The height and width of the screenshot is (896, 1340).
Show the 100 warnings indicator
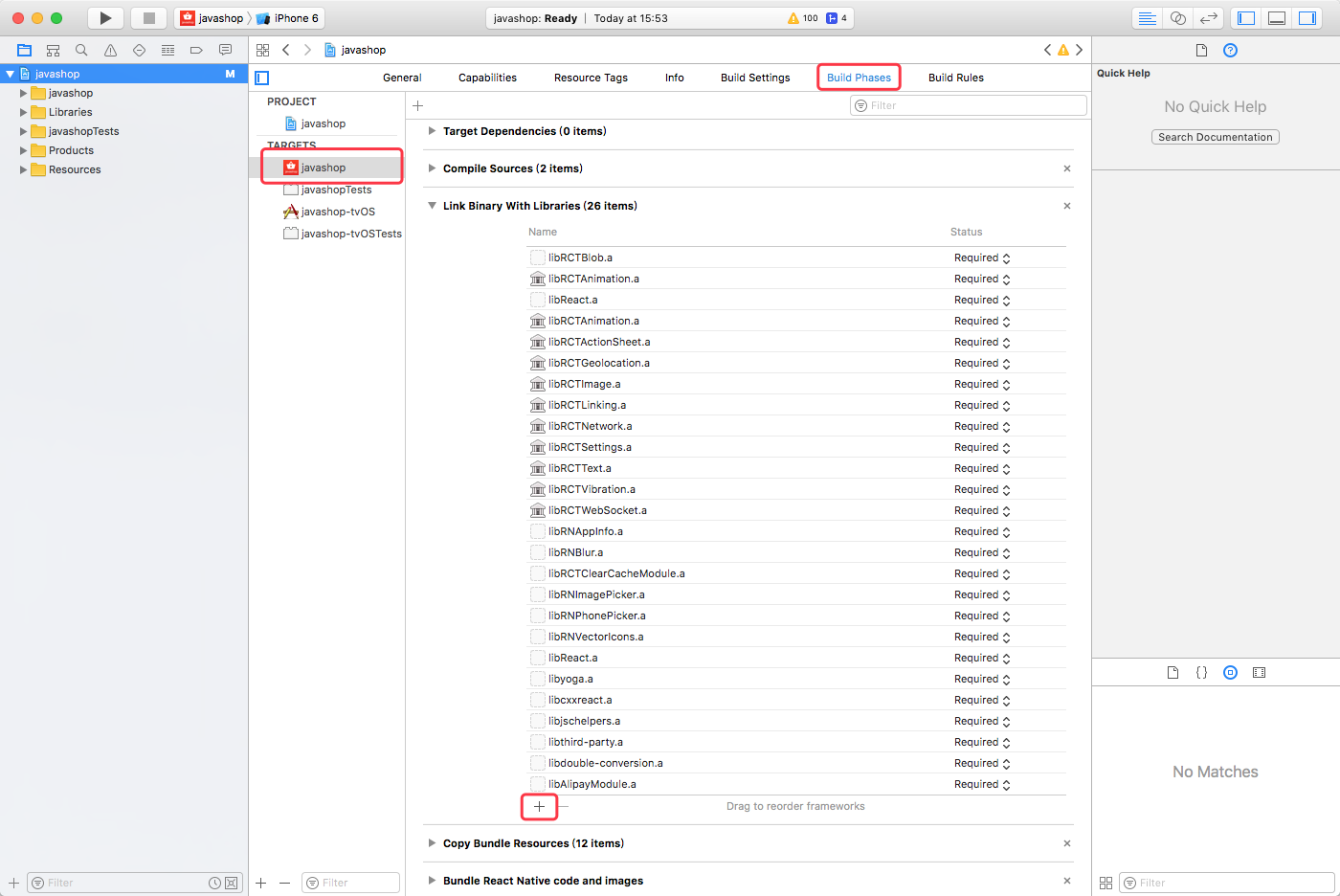(x=802, y=18)
